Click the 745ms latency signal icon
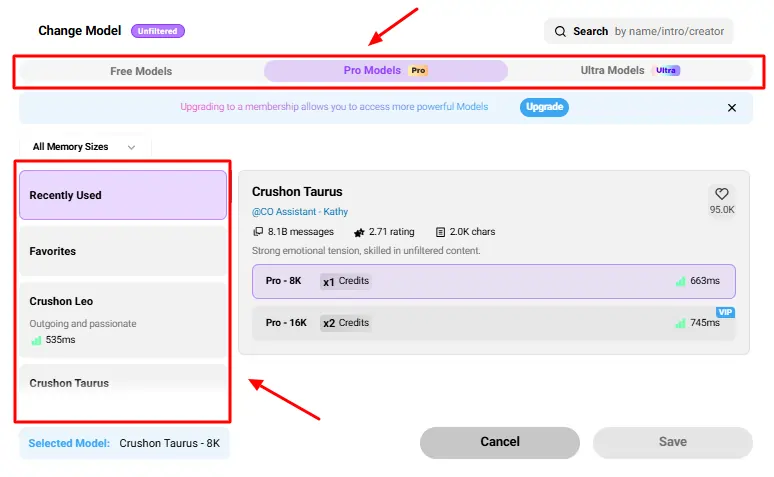The height and width of the screenshot is (477, 774). tap(680, 323)
